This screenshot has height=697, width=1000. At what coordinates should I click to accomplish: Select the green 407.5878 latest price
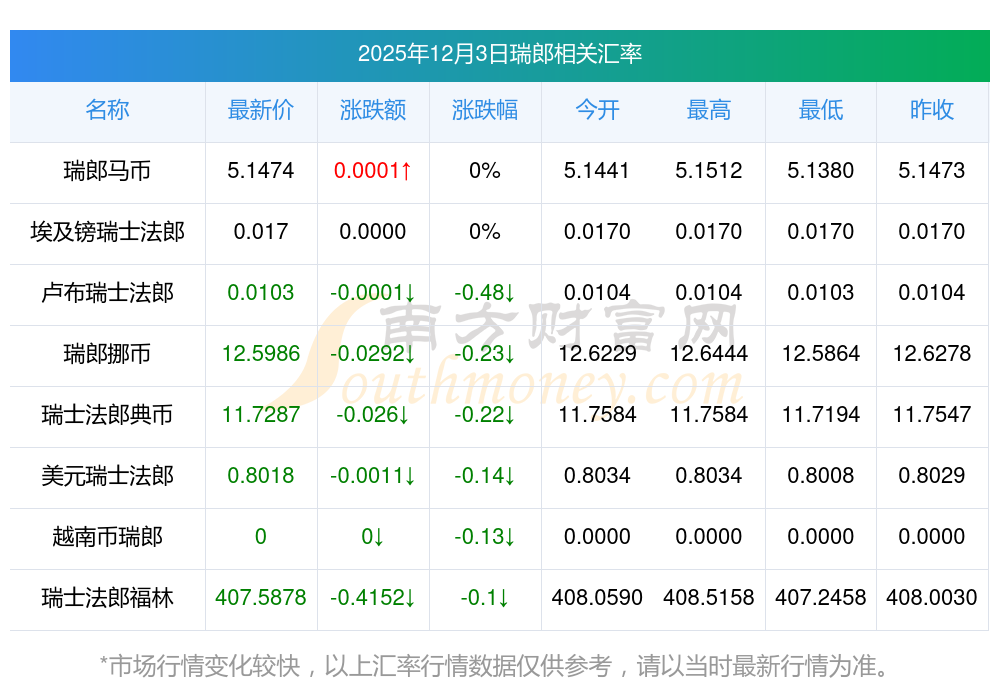coord(260,598)
